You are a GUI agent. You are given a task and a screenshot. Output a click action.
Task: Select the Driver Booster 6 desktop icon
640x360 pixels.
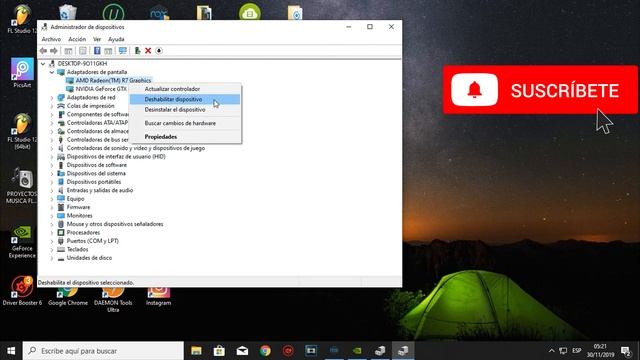(22, 291)
